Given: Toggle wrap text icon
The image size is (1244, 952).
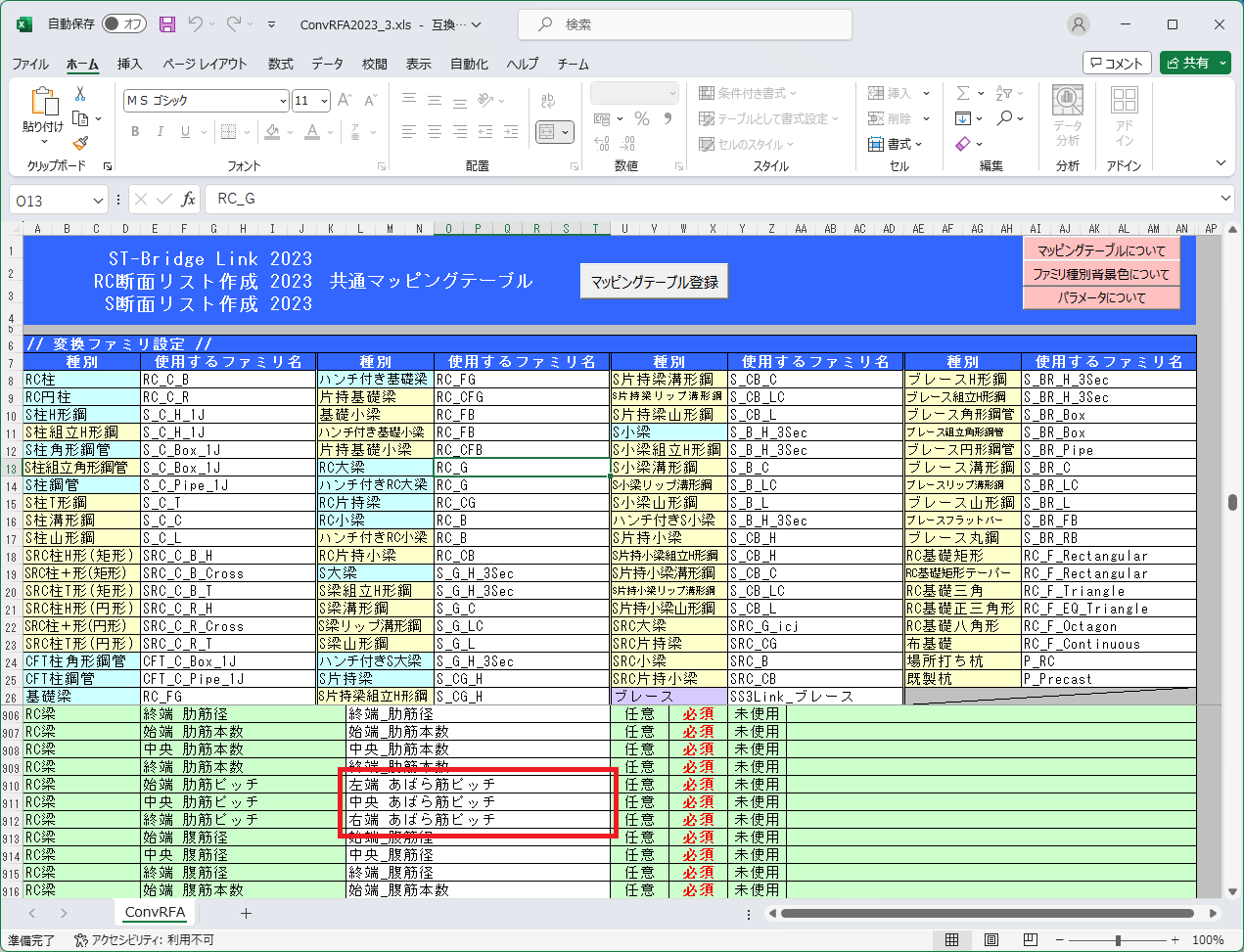Looking at the screenshot, I should point(548,100).
